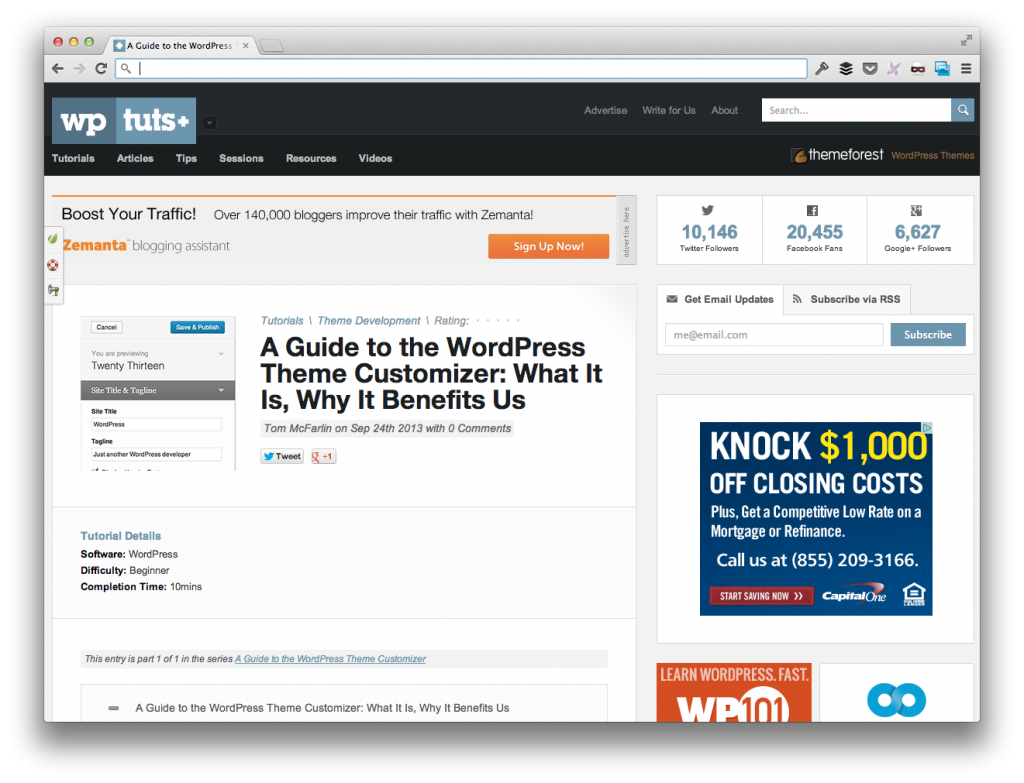
Task: Enter fullscreen using the window's diagonal arrows icon
Action: [x=966, y=40]
